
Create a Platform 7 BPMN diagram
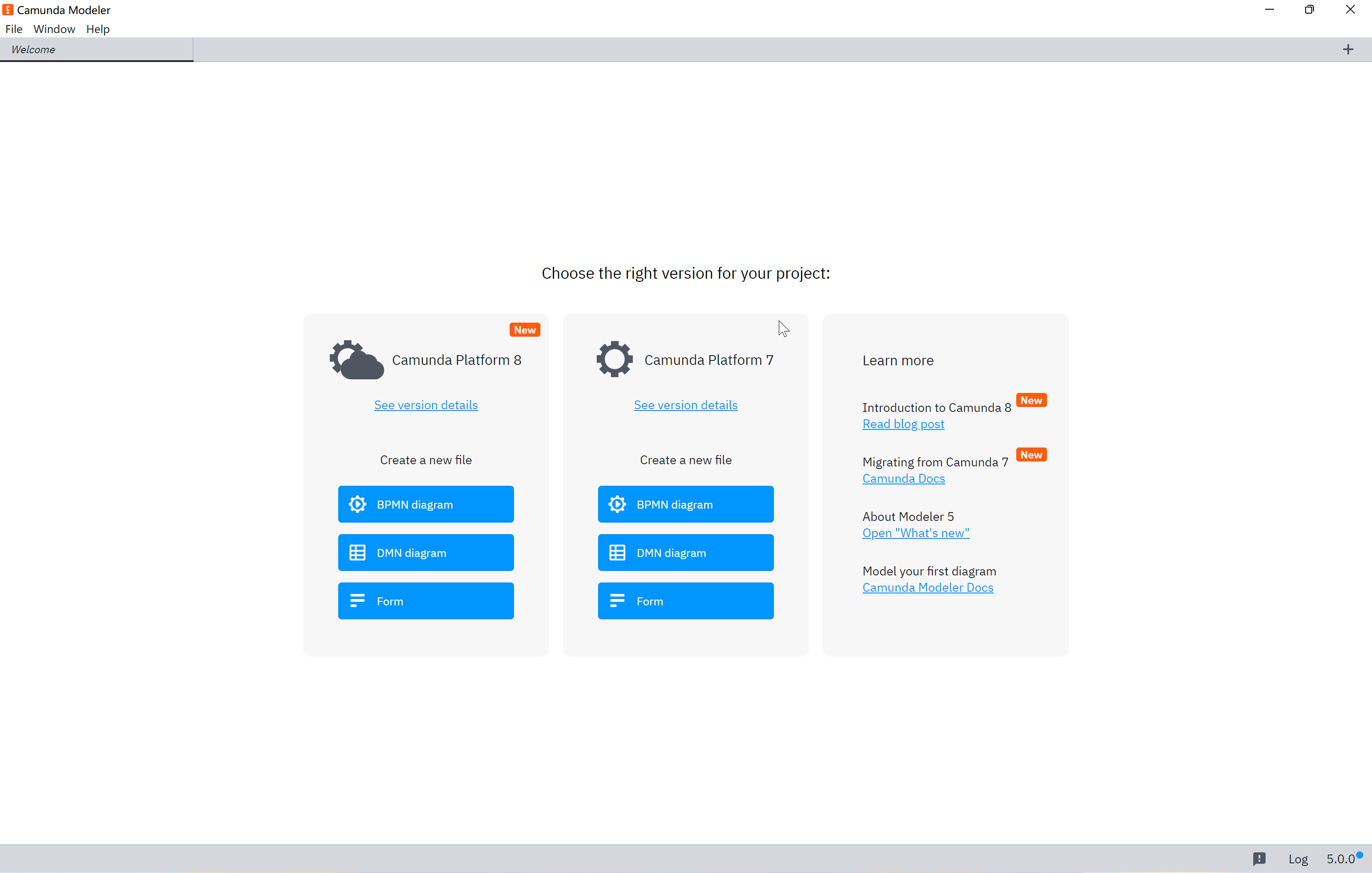[x=686, y=504]
